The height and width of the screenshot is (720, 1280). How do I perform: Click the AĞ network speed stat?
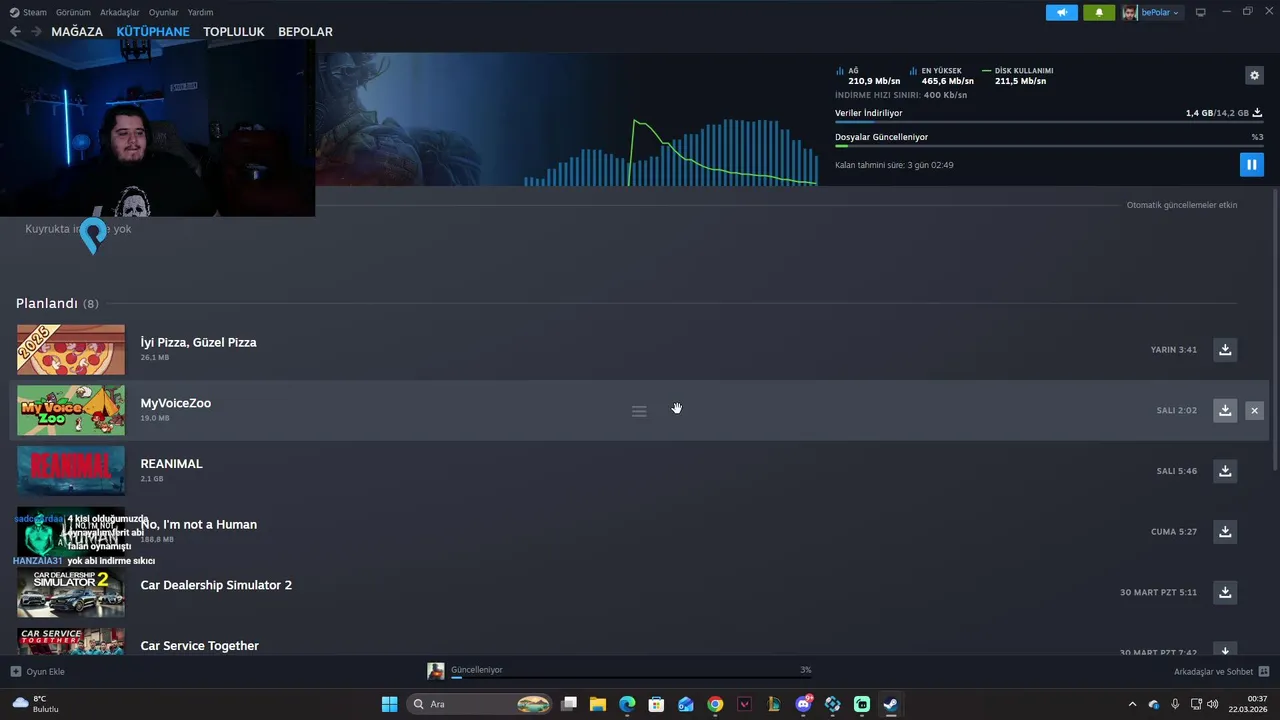click(x=867, y=76)
